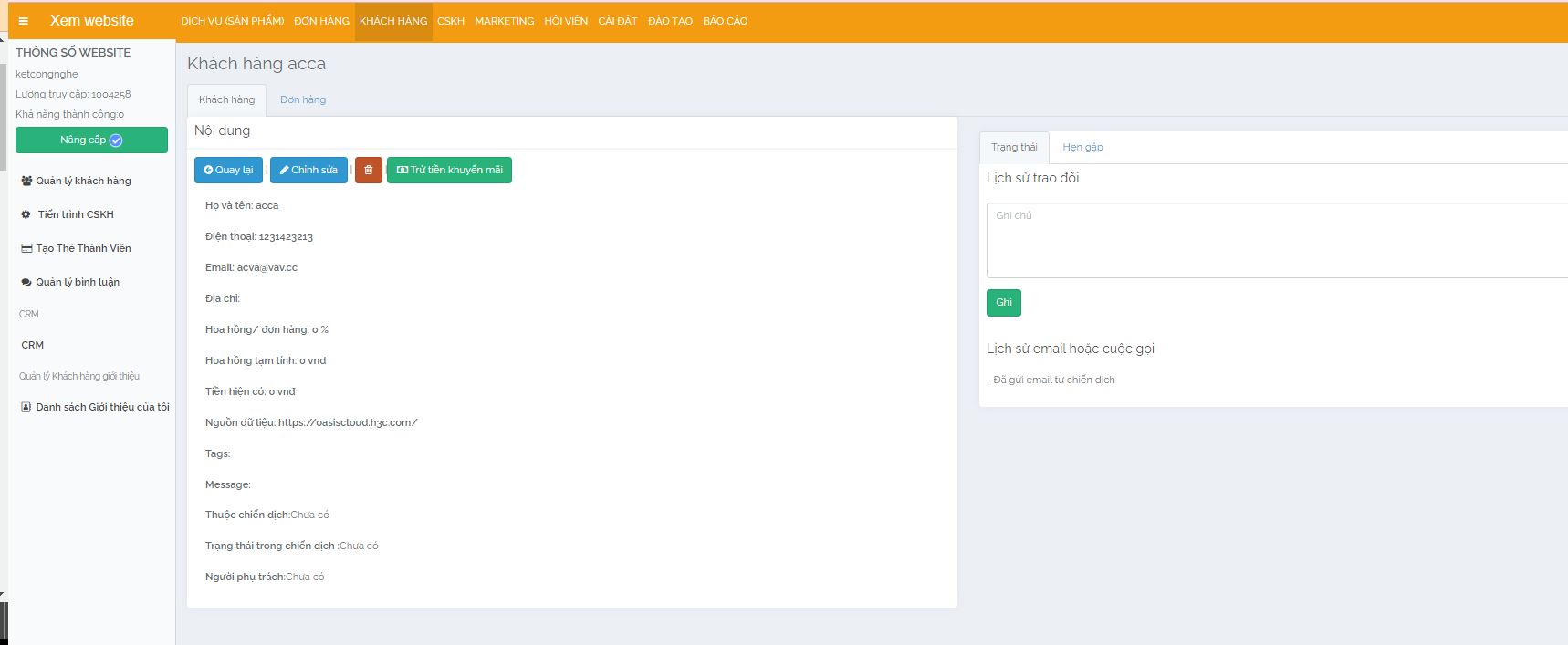The image size is (1568, 645).
Task: Click the red trash delete button
Action: 368,171
